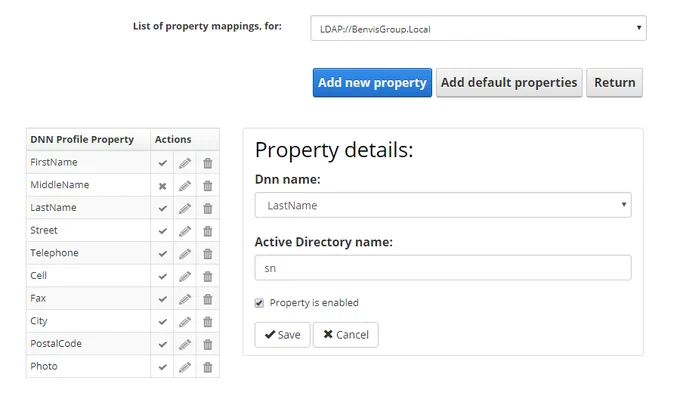
Task: Edit the City property mapping
Action: coord(185,322)
